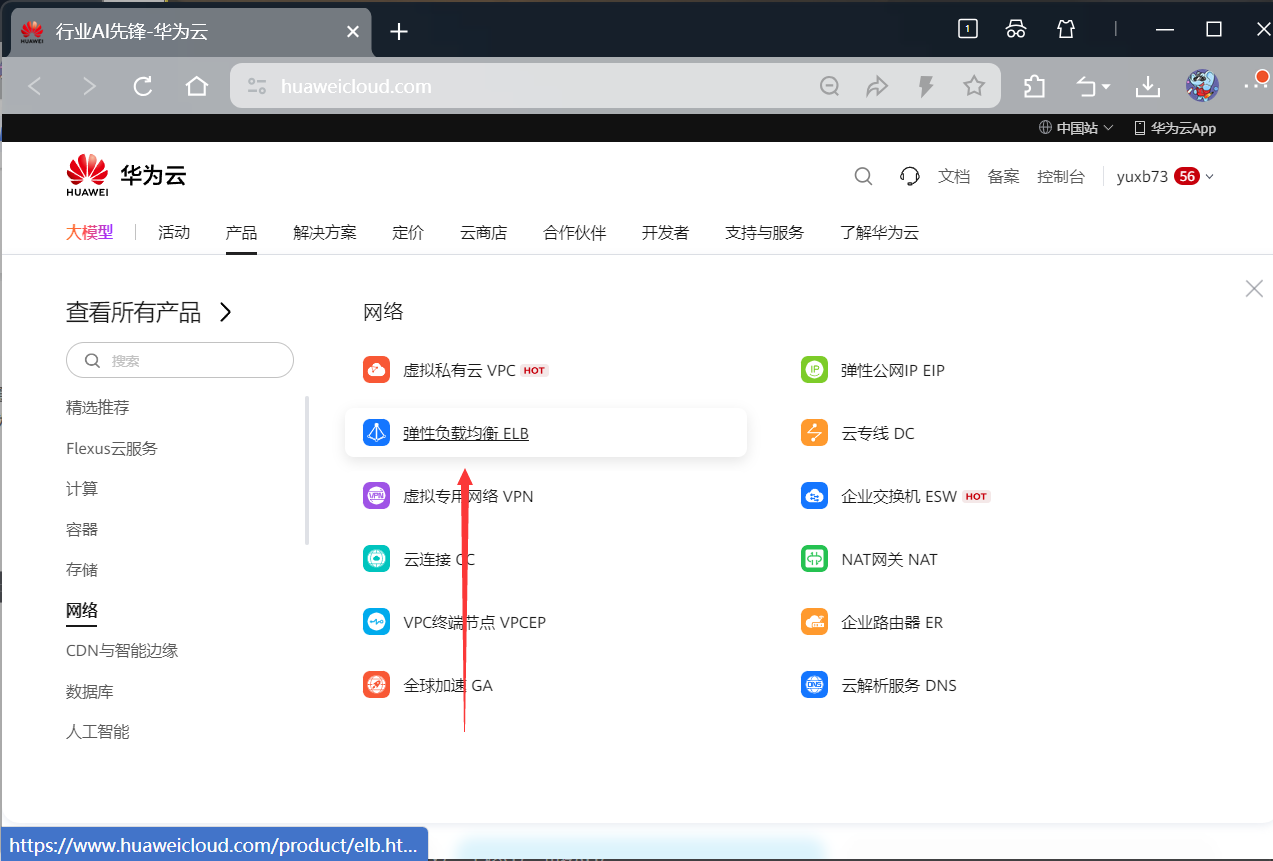Click the EIP green icon
The width and height of the screenshot is (1273, 861).
pyautogui.click(x=815, y=370)
